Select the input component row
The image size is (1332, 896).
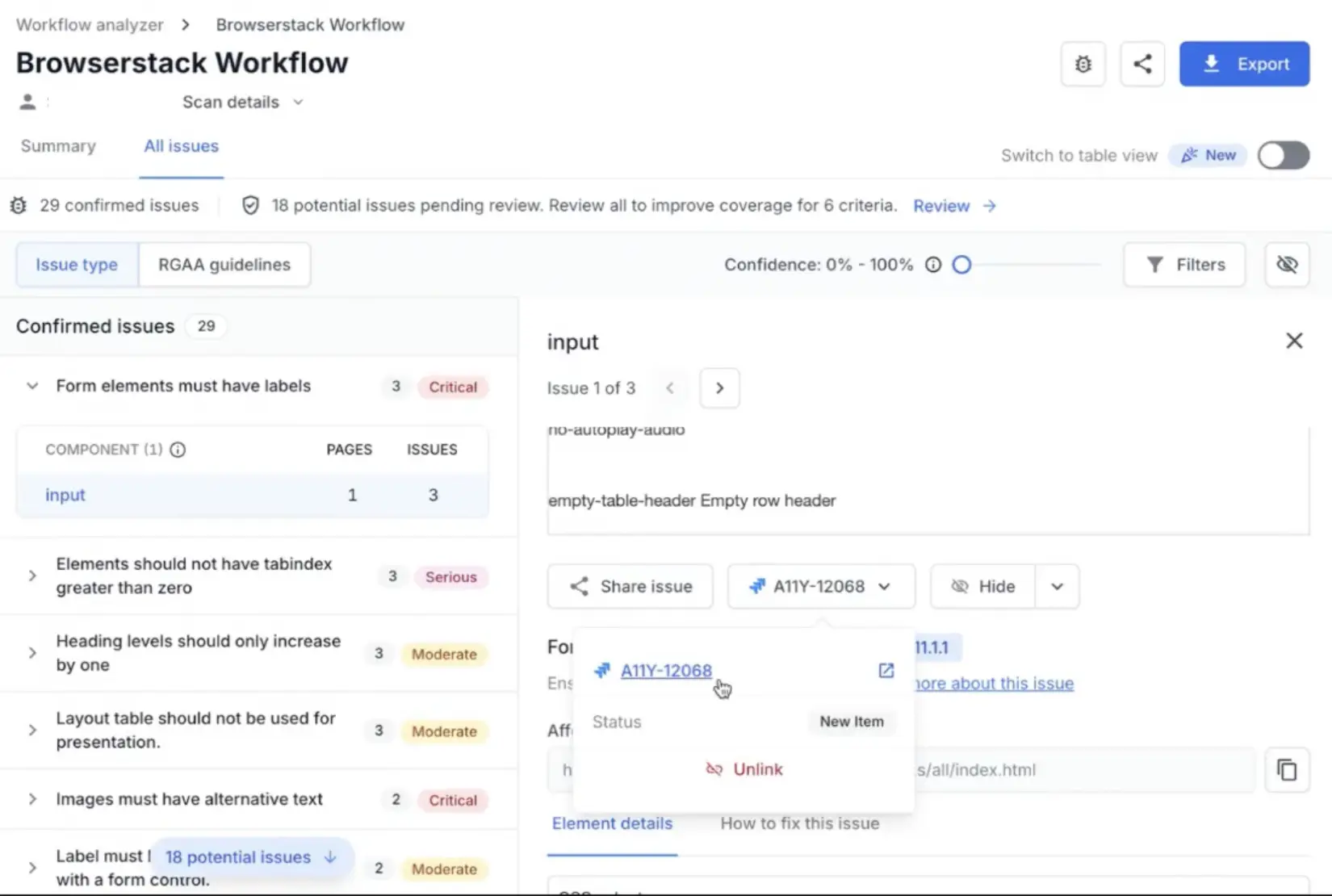pos(253,495)
